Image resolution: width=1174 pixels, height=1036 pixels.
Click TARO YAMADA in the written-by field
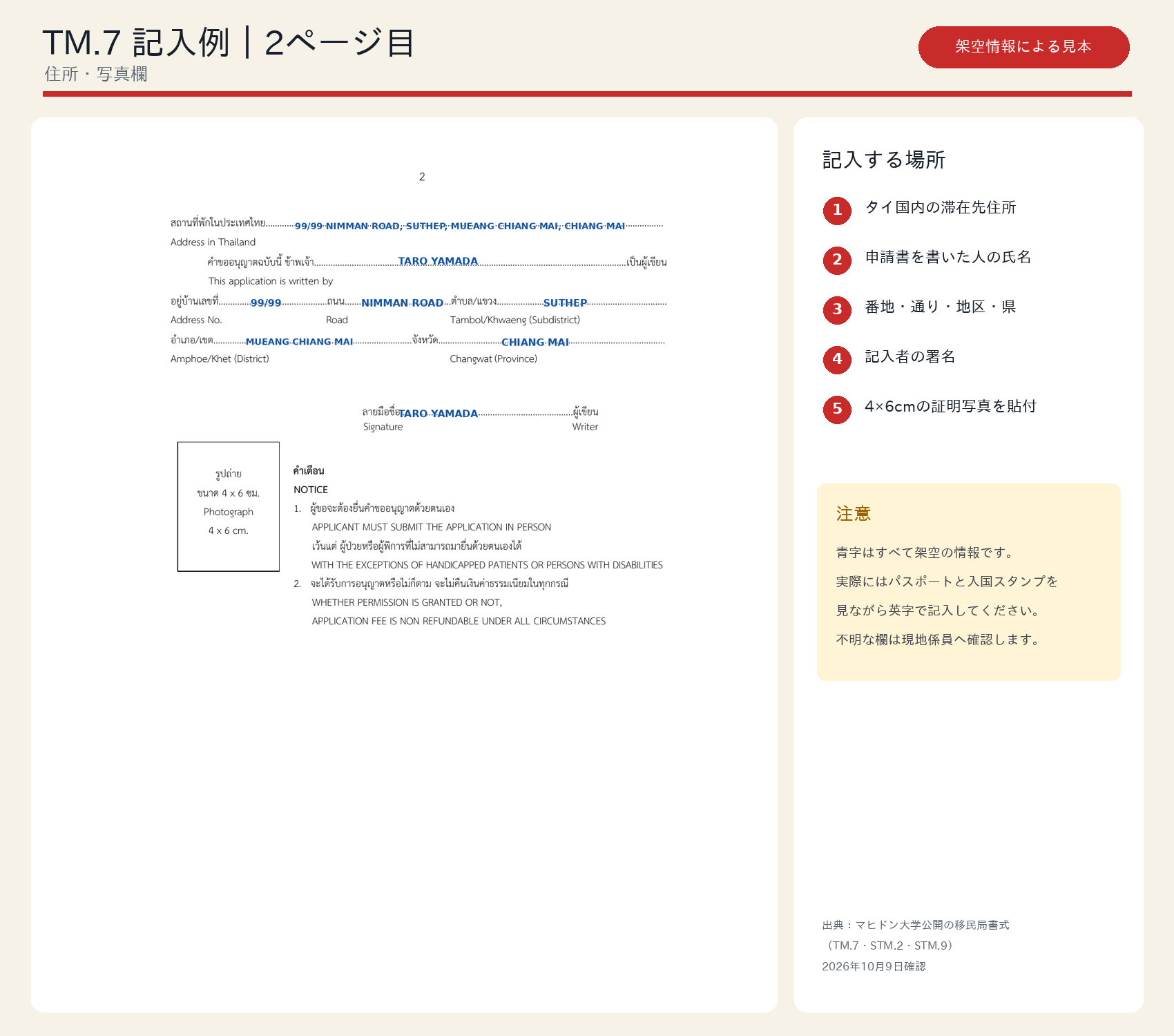point(438,261)
